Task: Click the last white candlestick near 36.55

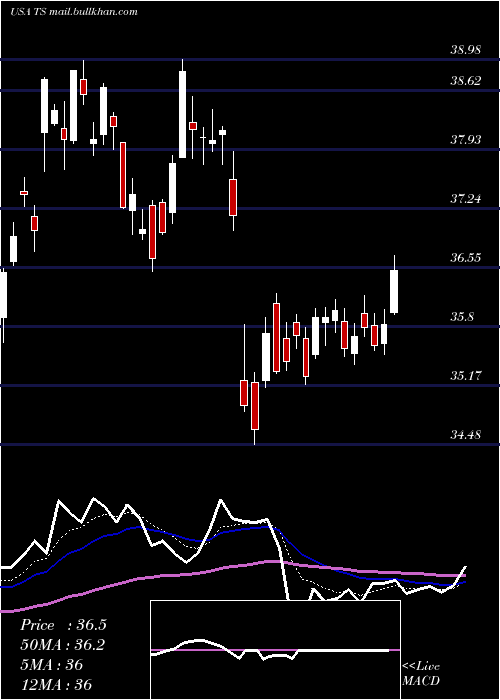Action: 394,286
